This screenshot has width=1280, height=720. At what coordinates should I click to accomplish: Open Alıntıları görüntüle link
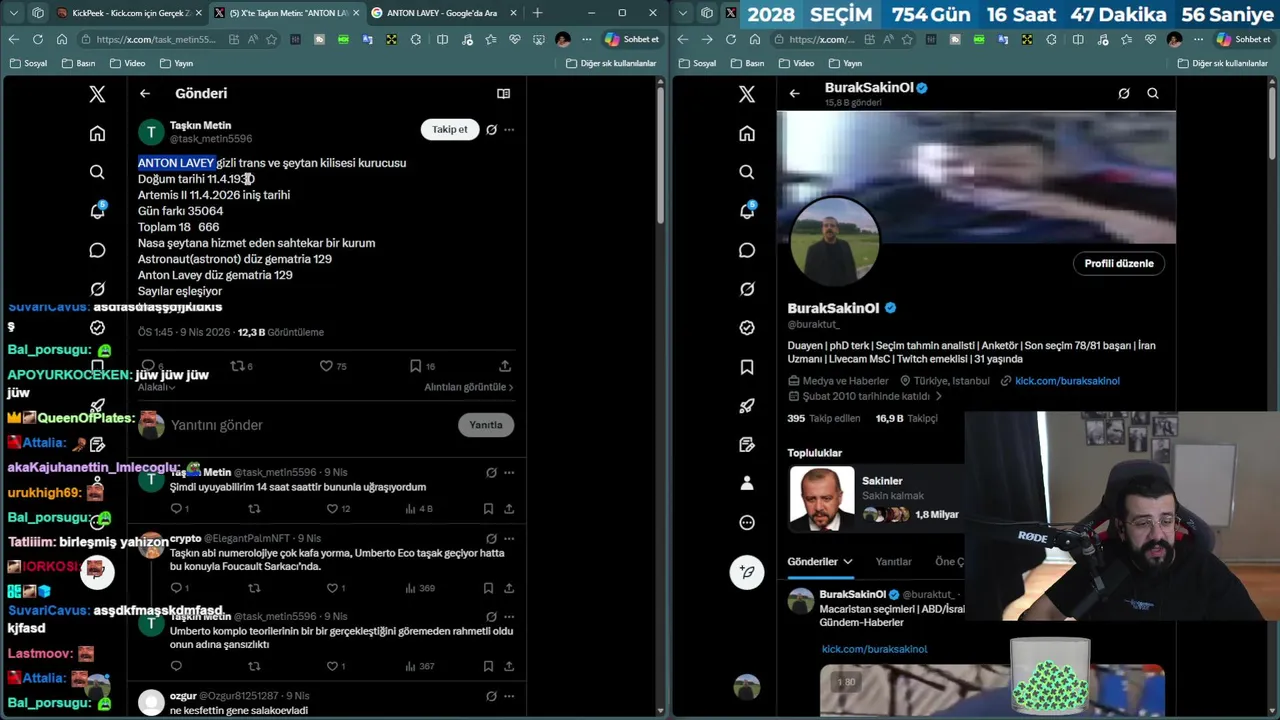(468, 387)
